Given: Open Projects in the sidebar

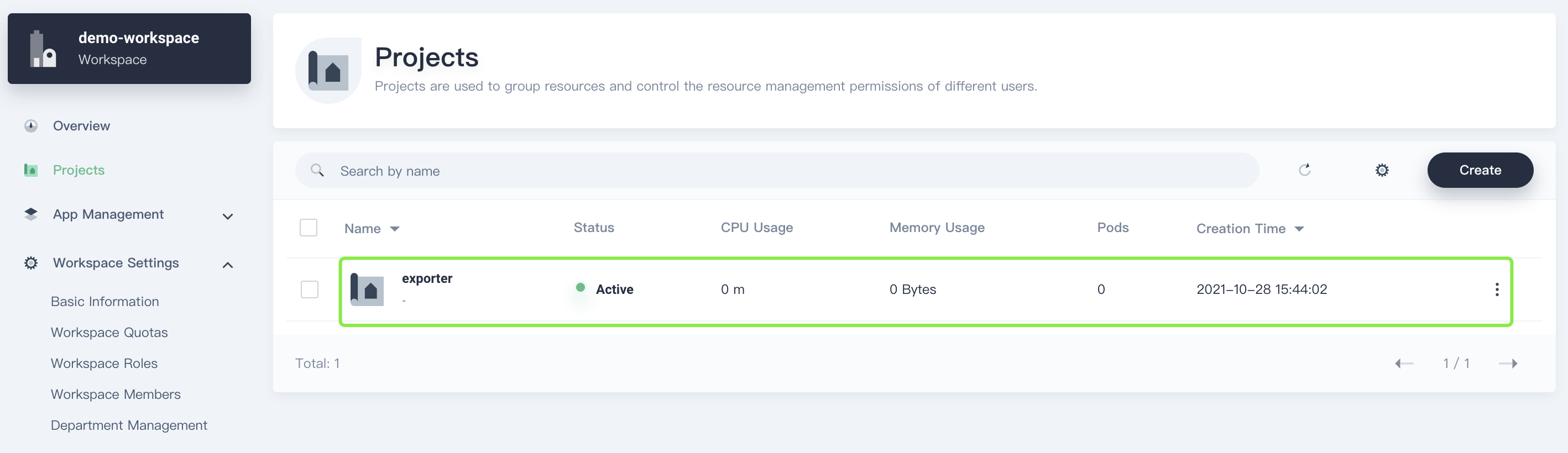Looking at the screenshot, I should 79,170.
